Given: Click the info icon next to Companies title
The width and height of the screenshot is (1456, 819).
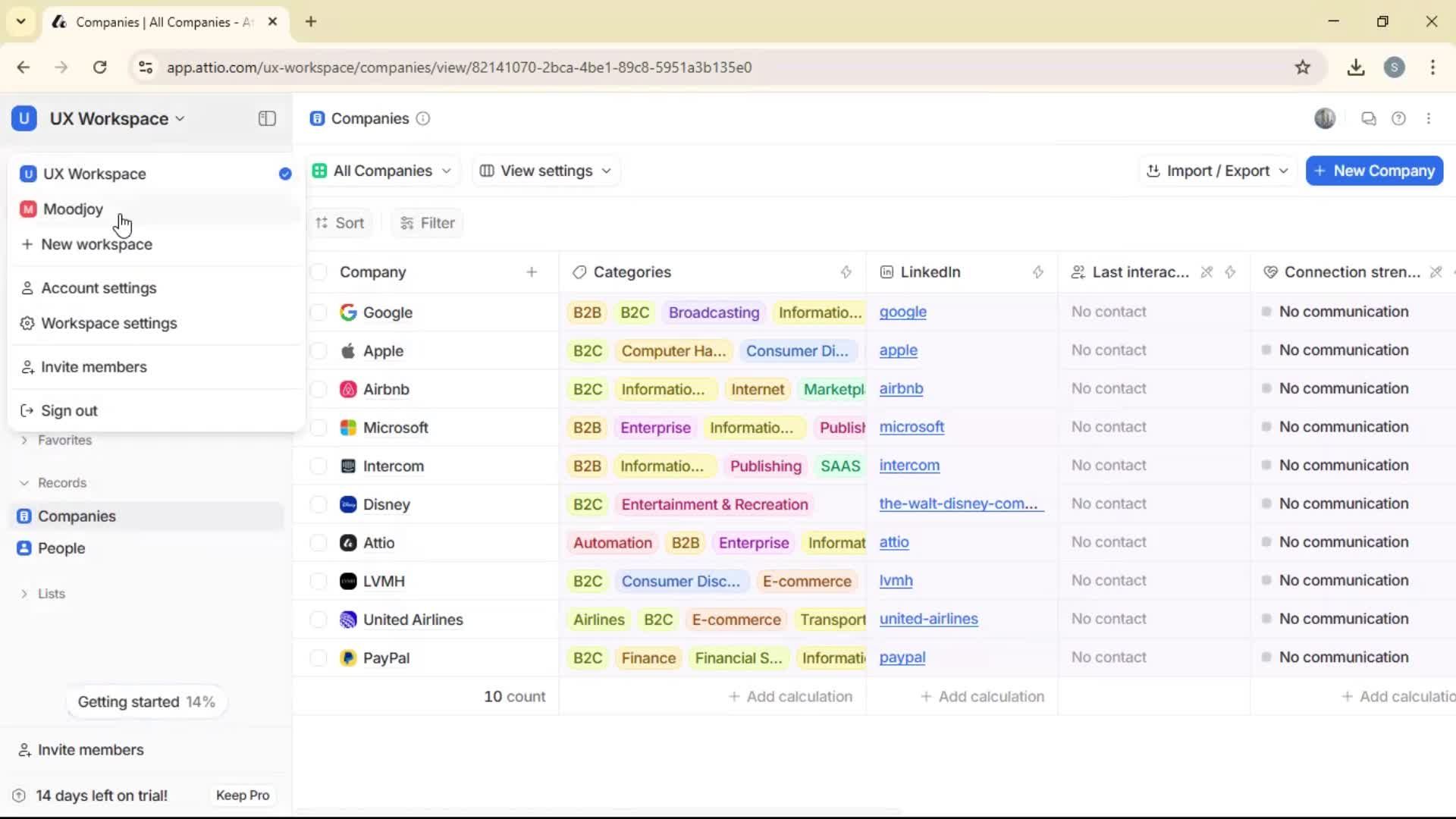Looking at the screenshot, I should coord(423,118).
